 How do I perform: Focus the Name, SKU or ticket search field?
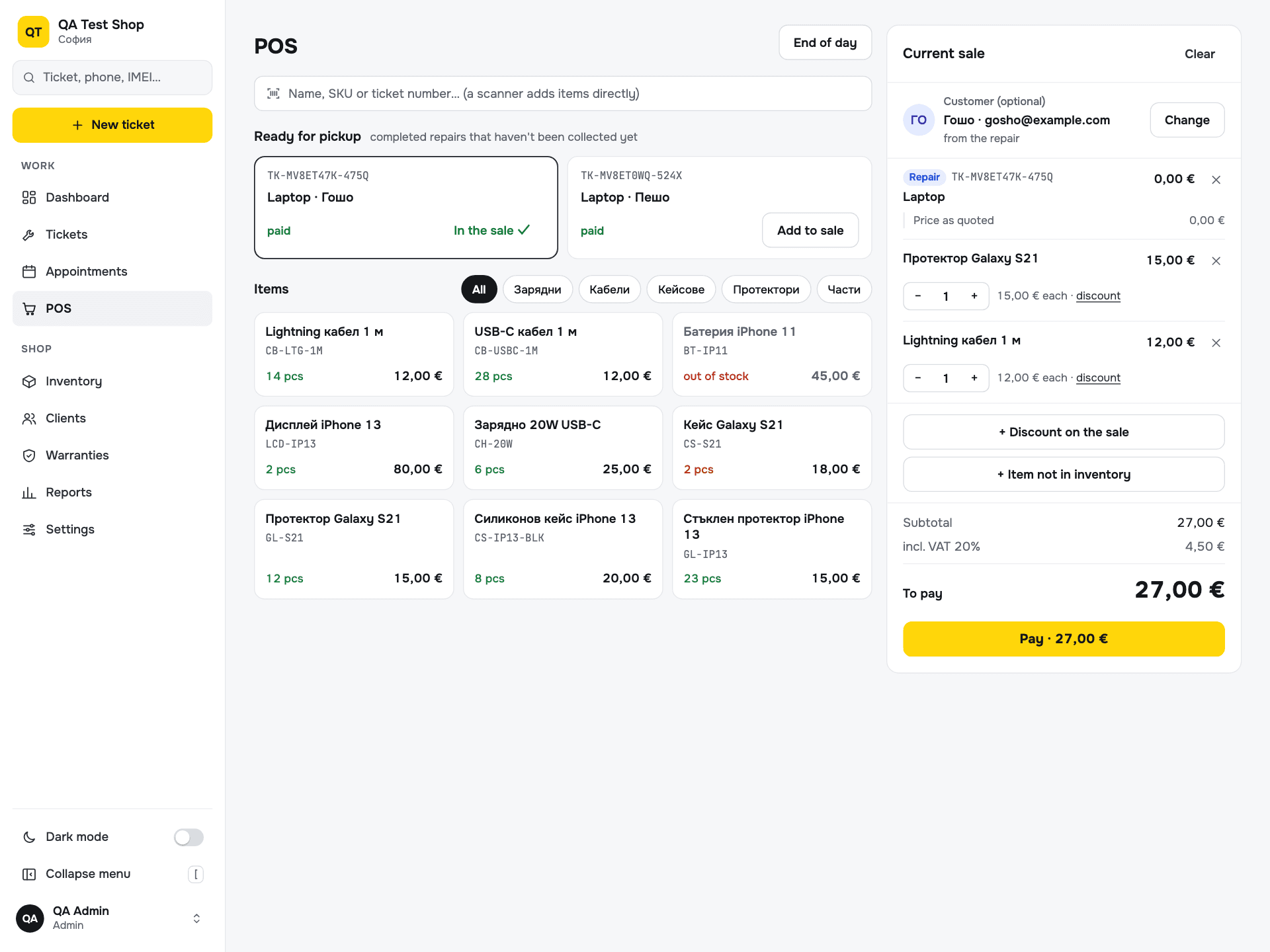(563, 94)
